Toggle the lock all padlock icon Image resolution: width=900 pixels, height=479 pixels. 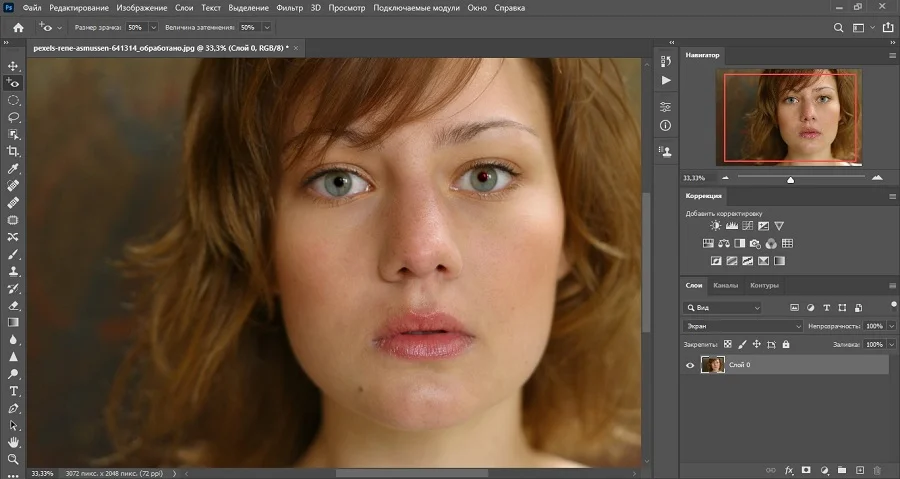pyautogui.click(x=786, y=344)
